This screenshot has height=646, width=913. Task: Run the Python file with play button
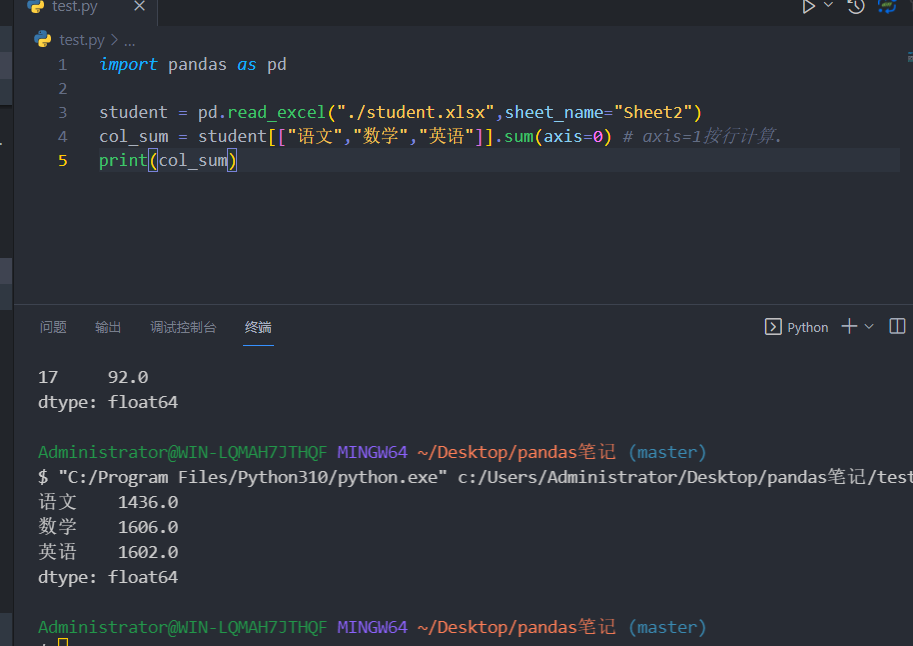808,7
